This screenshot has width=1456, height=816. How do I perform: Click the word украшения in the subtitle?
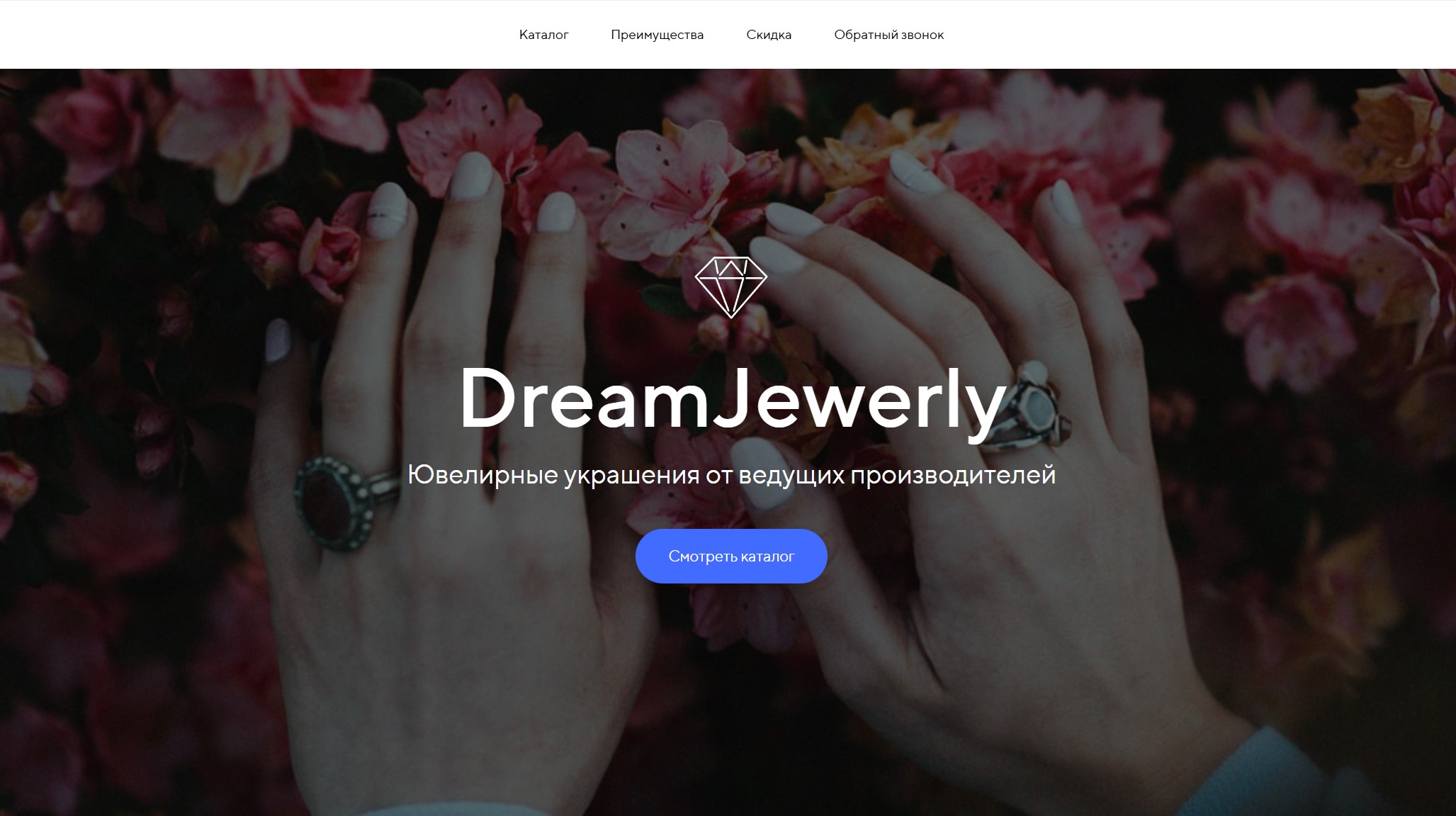631,476
